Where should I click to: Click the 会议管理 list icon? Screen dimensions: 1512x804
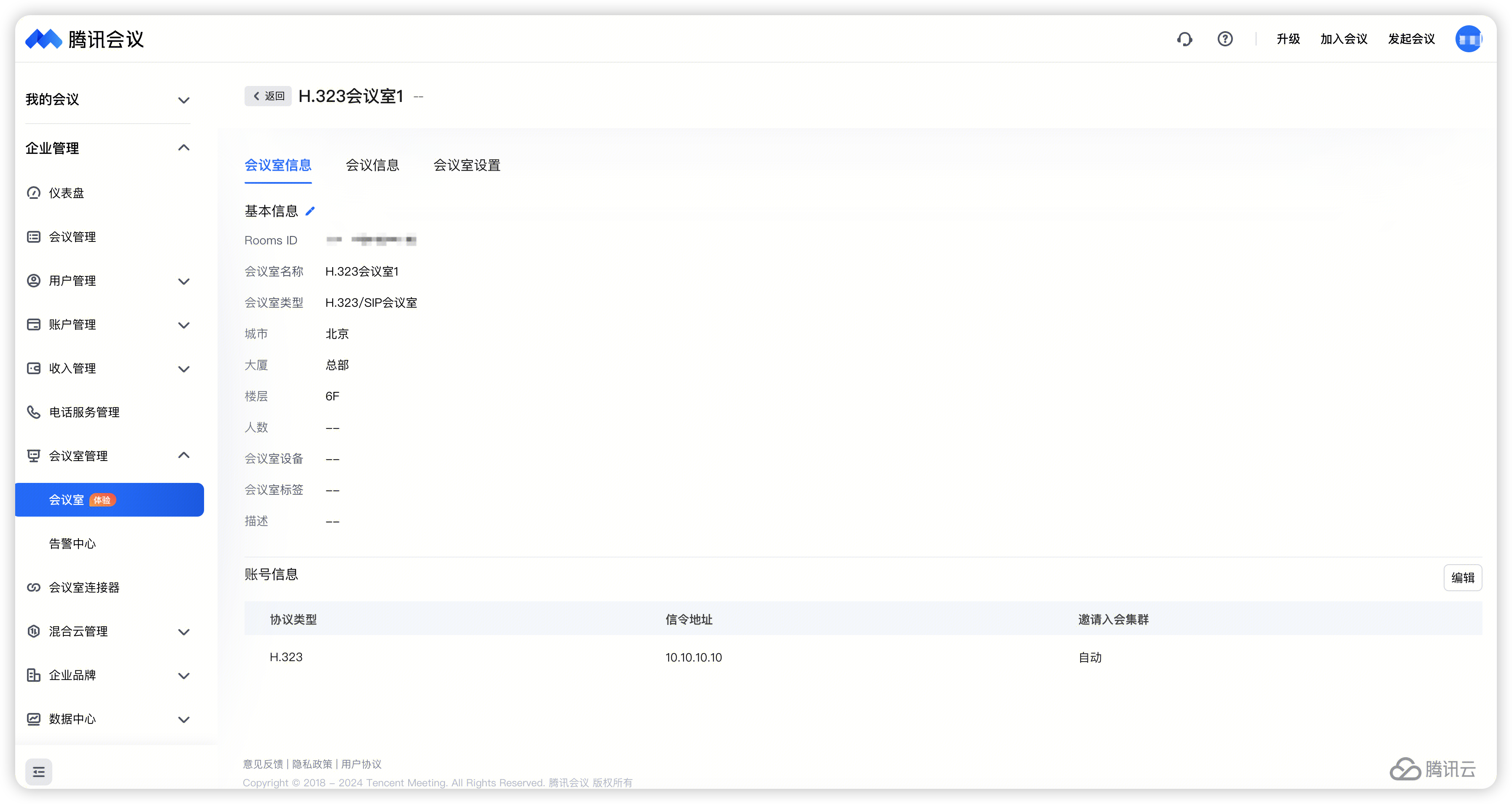[x=34, y=237]
